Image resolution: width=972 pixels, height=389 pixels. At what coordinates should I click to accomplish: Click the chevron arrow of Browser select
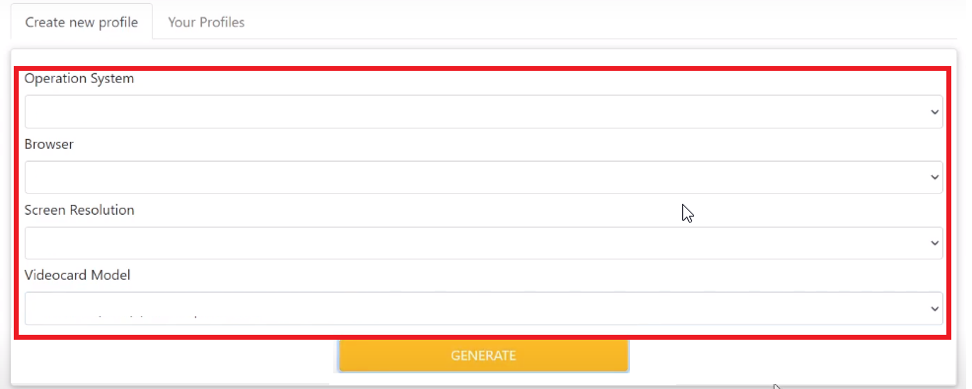(x=935, y=178)
